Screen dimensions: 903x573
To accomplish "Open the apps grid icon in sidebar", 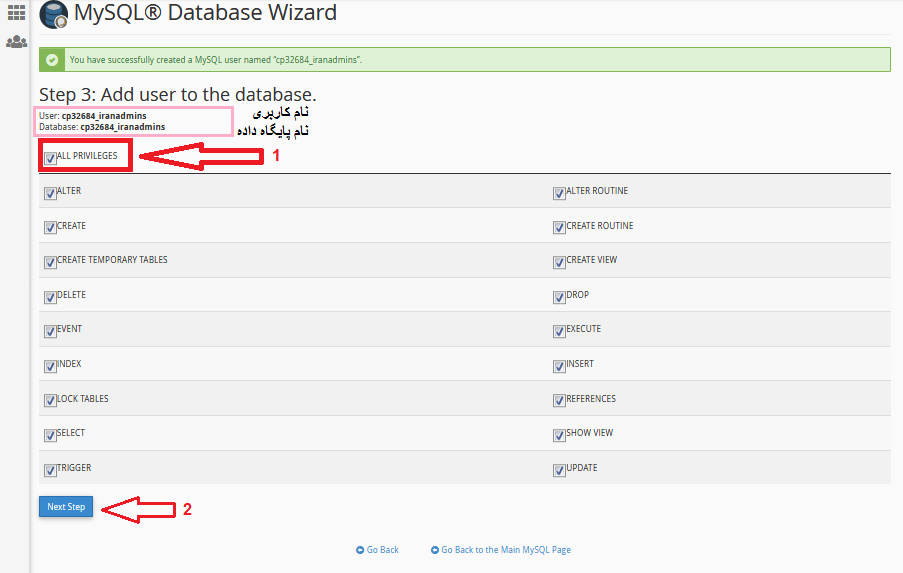I will (x=16, y=12).
